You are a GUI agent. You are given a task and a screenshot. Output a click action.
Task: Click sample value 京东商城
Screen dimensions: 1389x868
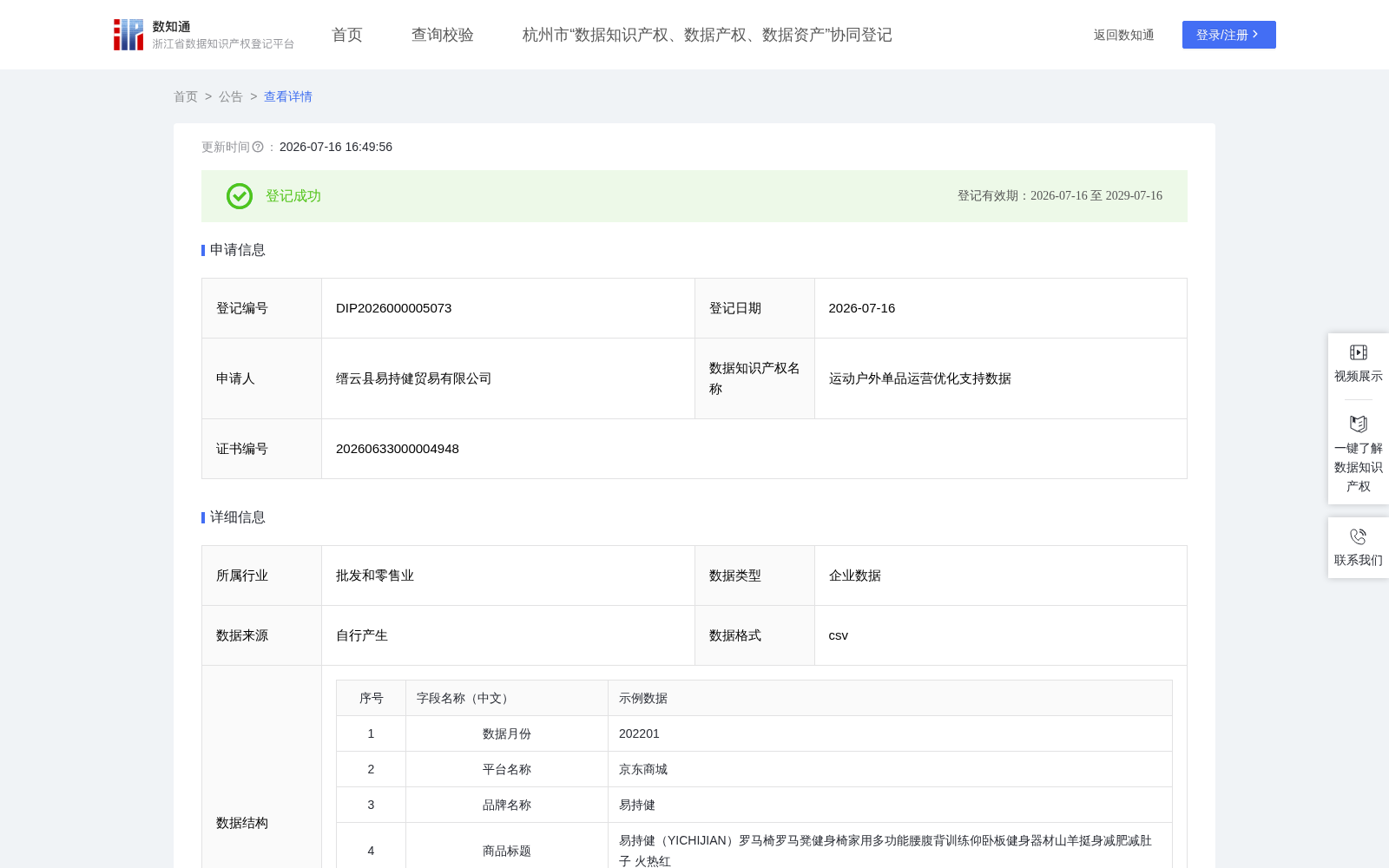[x=643, y=769]
